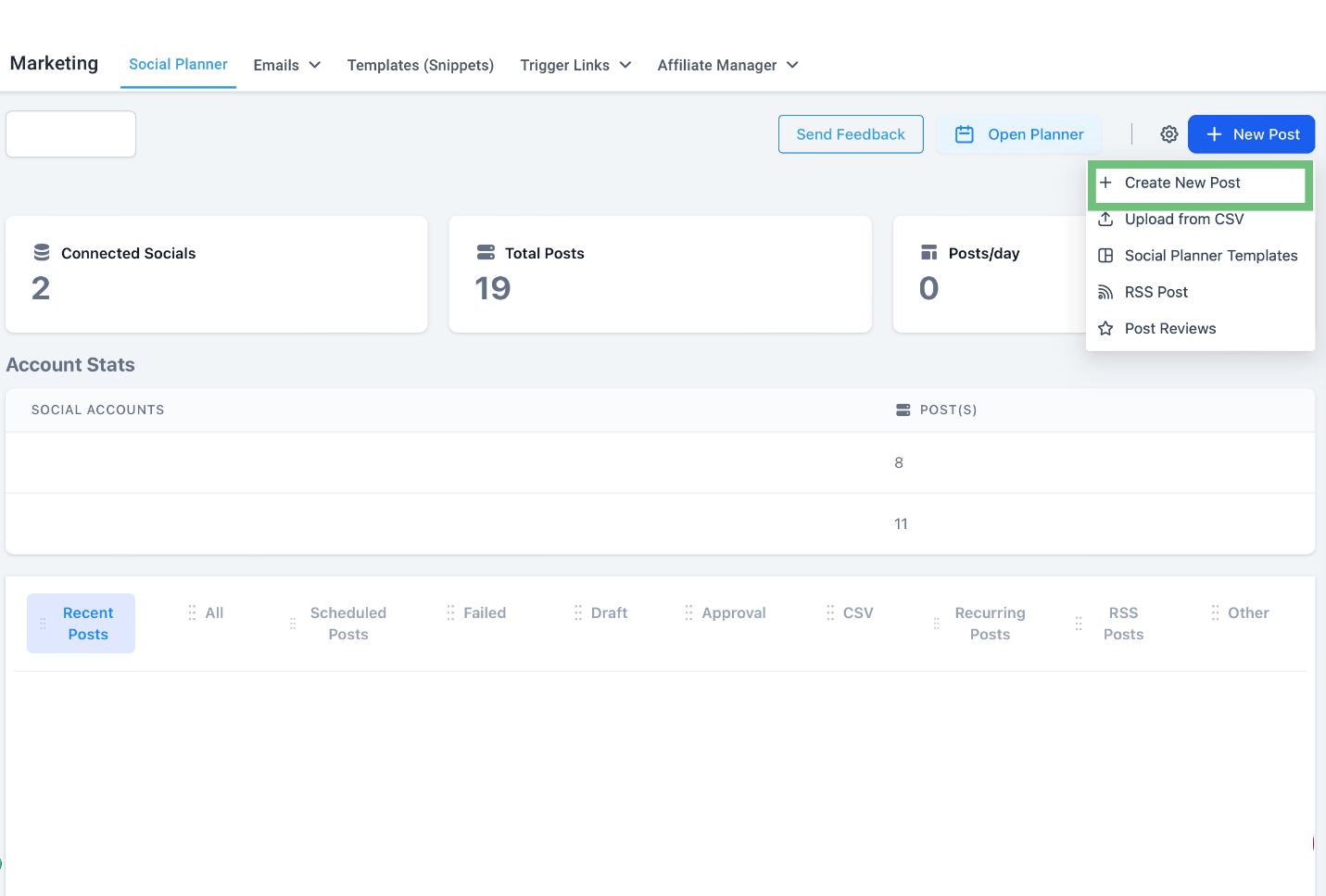Open the settings gear icon
Screen dimensions: 1326x896
click(1169, 134)
